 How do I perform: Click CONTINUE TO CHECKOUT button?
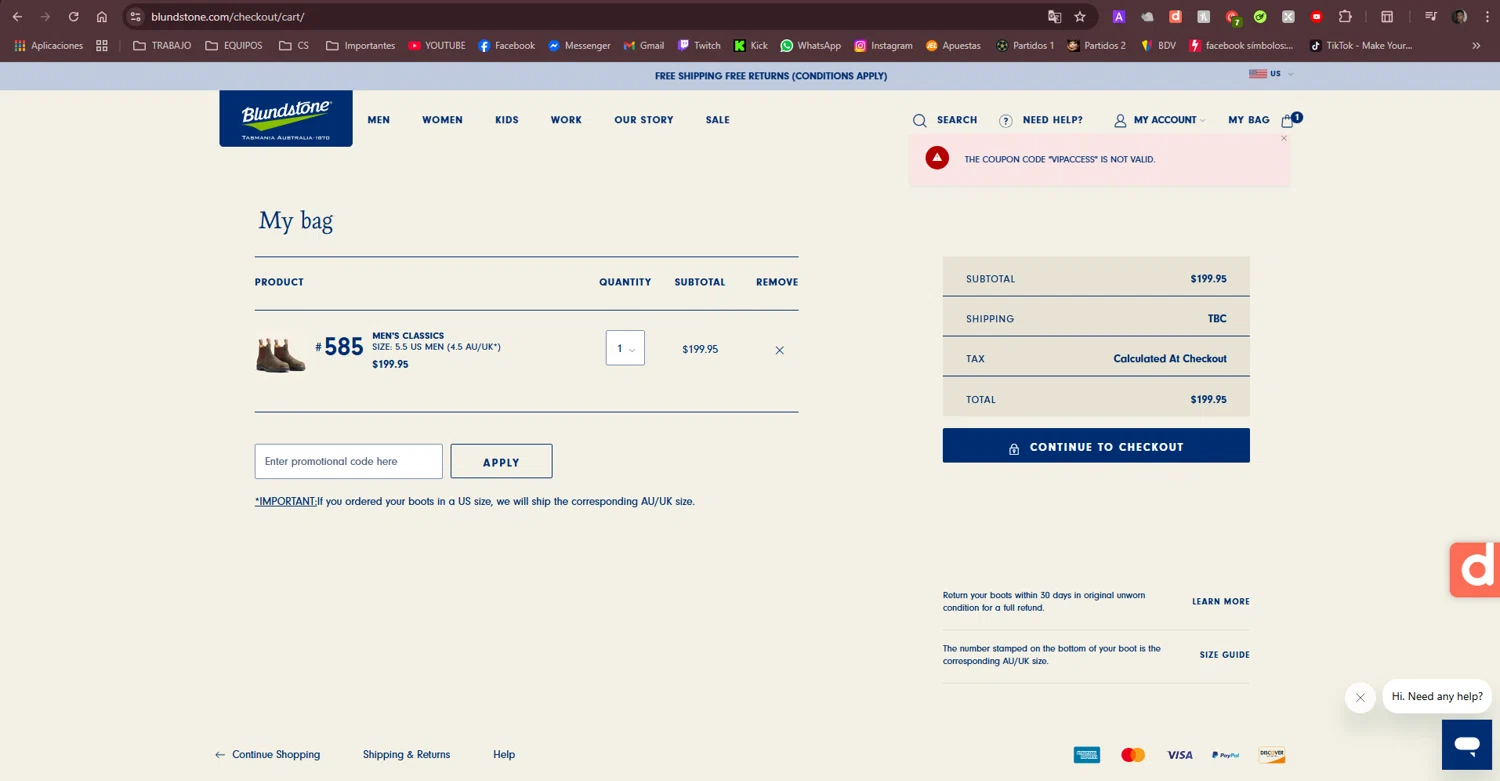pos(1096,446)
